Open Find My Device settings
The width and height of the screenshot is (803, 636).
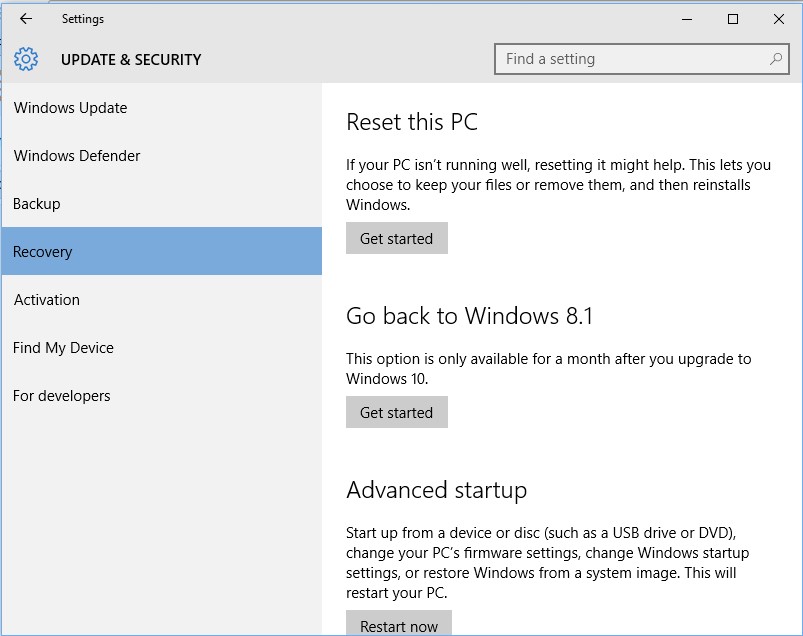click(162, 348)
